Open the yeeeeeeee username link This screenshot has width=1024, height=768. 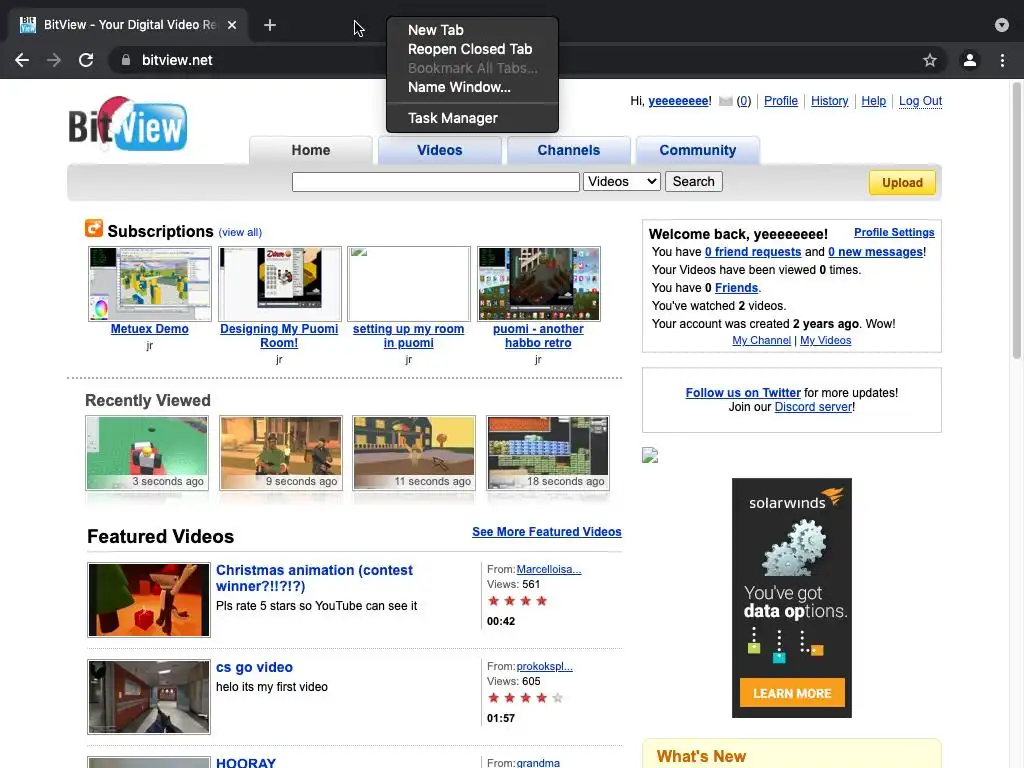pos(678,101)
